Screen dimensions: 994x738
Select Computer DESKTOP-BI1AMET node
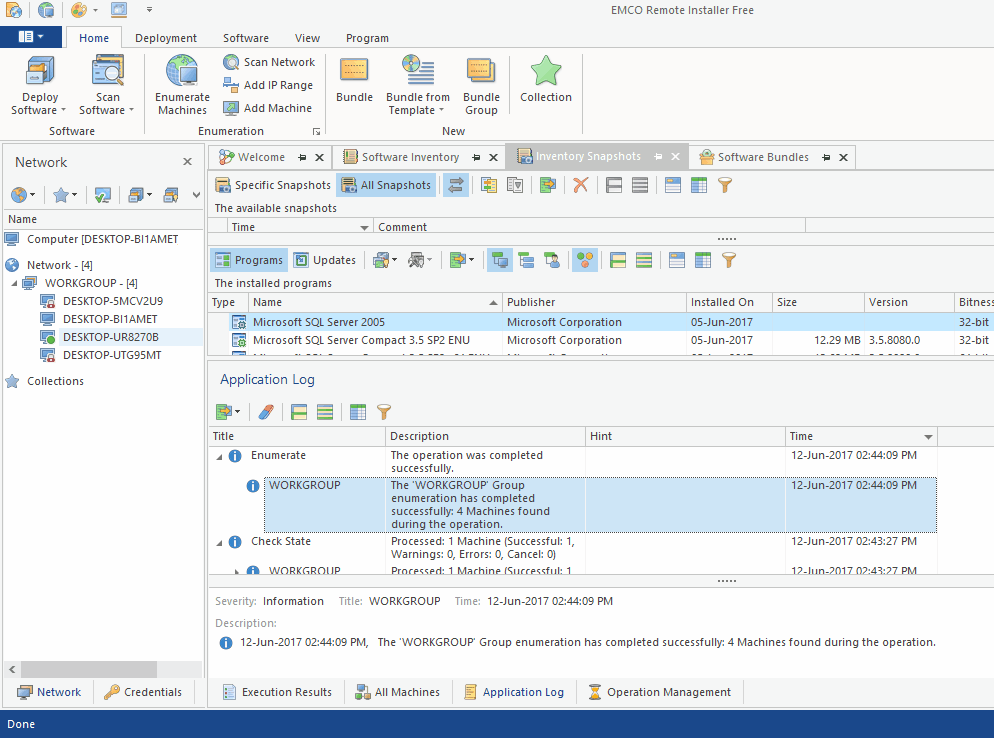103,240
